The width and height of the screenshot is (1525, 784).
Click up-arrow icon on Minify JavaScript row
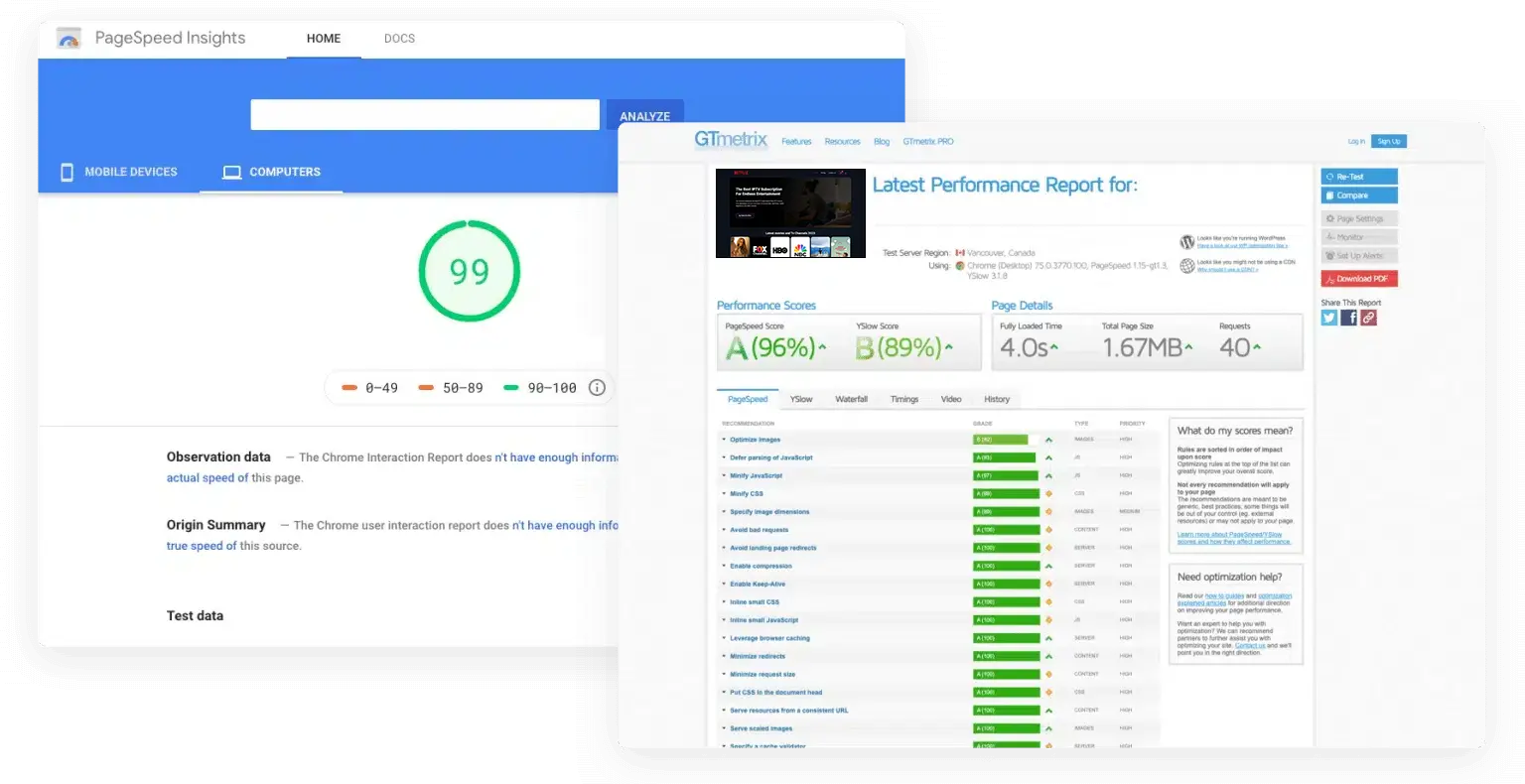(x=1048, y=475)
